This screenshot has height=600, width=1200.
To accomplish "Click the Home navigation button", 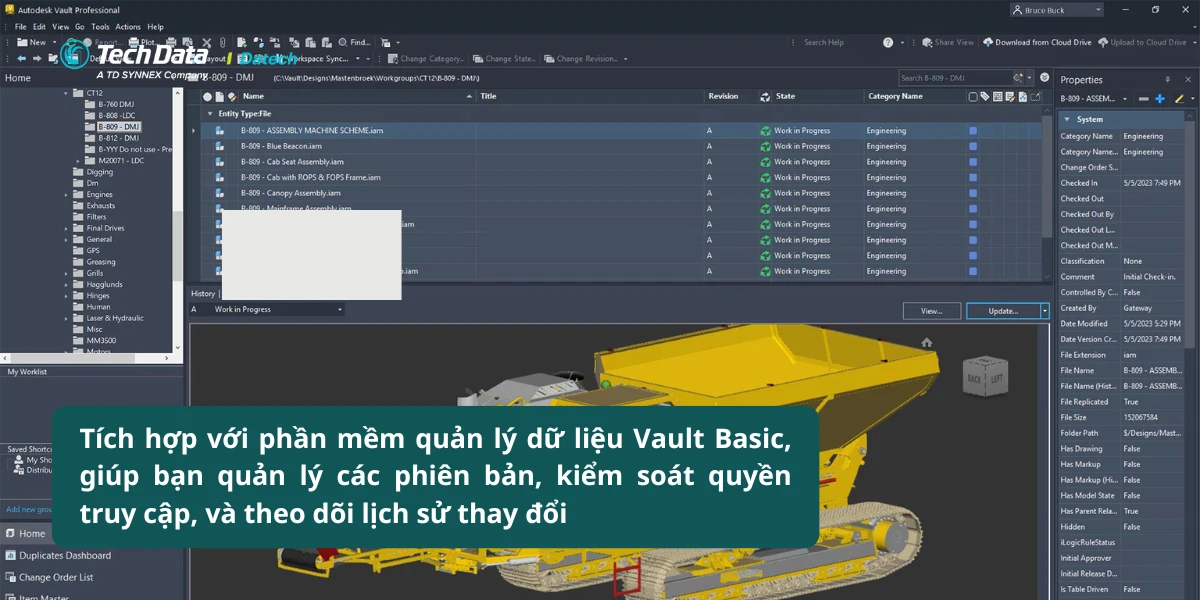I will 25,534.
